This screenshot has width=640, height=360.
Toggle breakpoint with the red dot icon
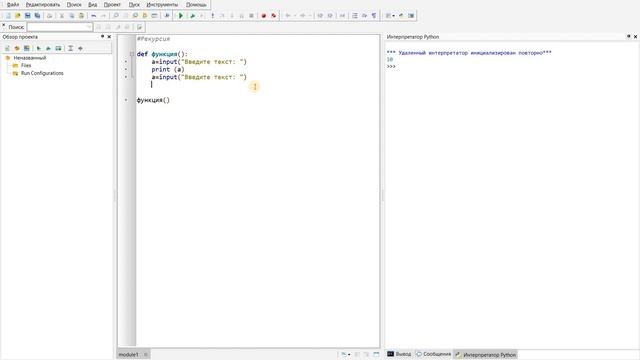coord(264,16)
